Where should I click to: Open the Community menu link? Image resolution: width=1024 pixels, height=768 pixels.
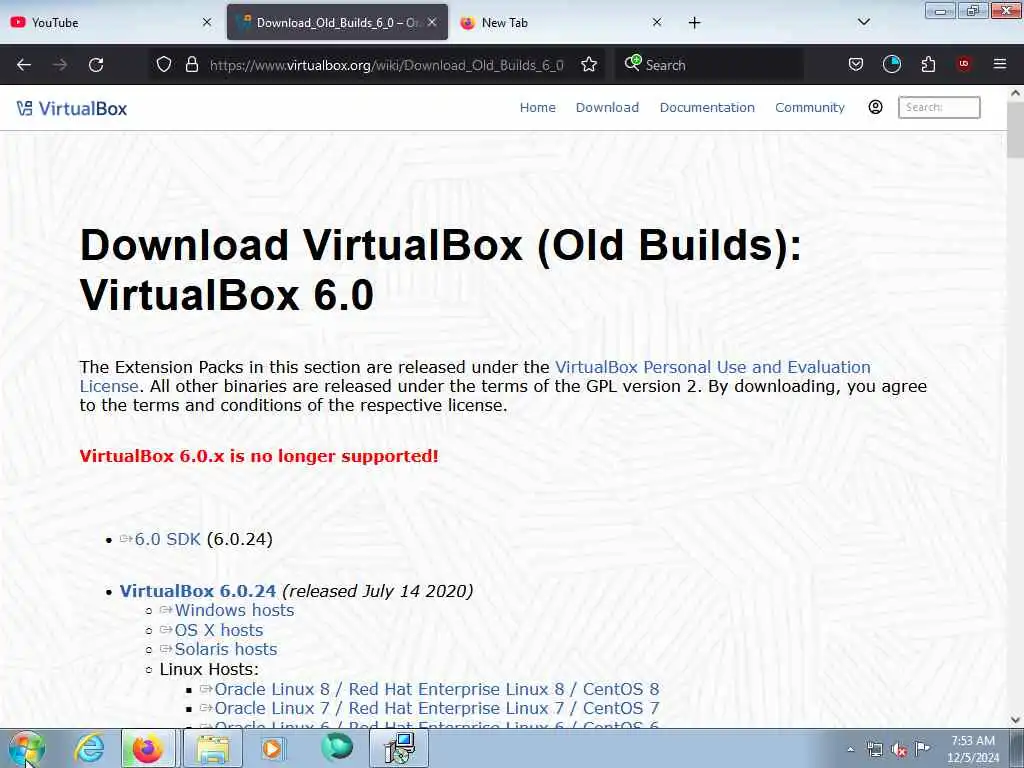(810, 108)
